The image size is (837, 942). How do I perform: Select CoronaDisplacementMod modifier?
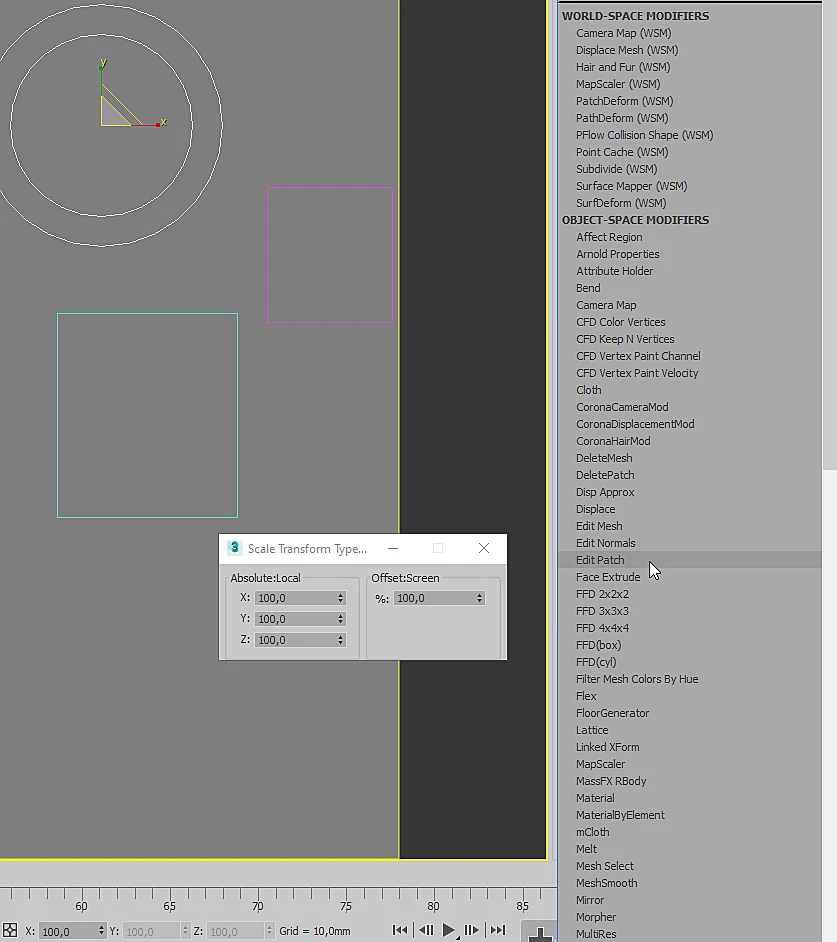635,424
